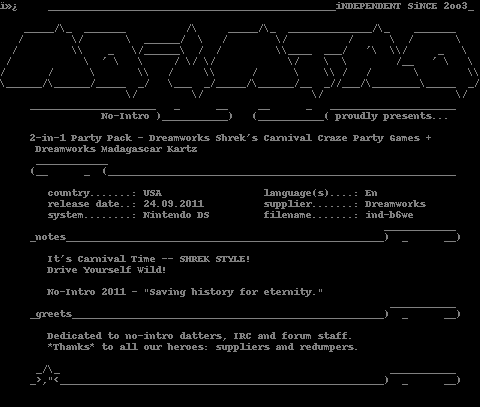480x407 pixels.
Task: Click the '_greets' section heading
Action: click(x=51, y=314)
